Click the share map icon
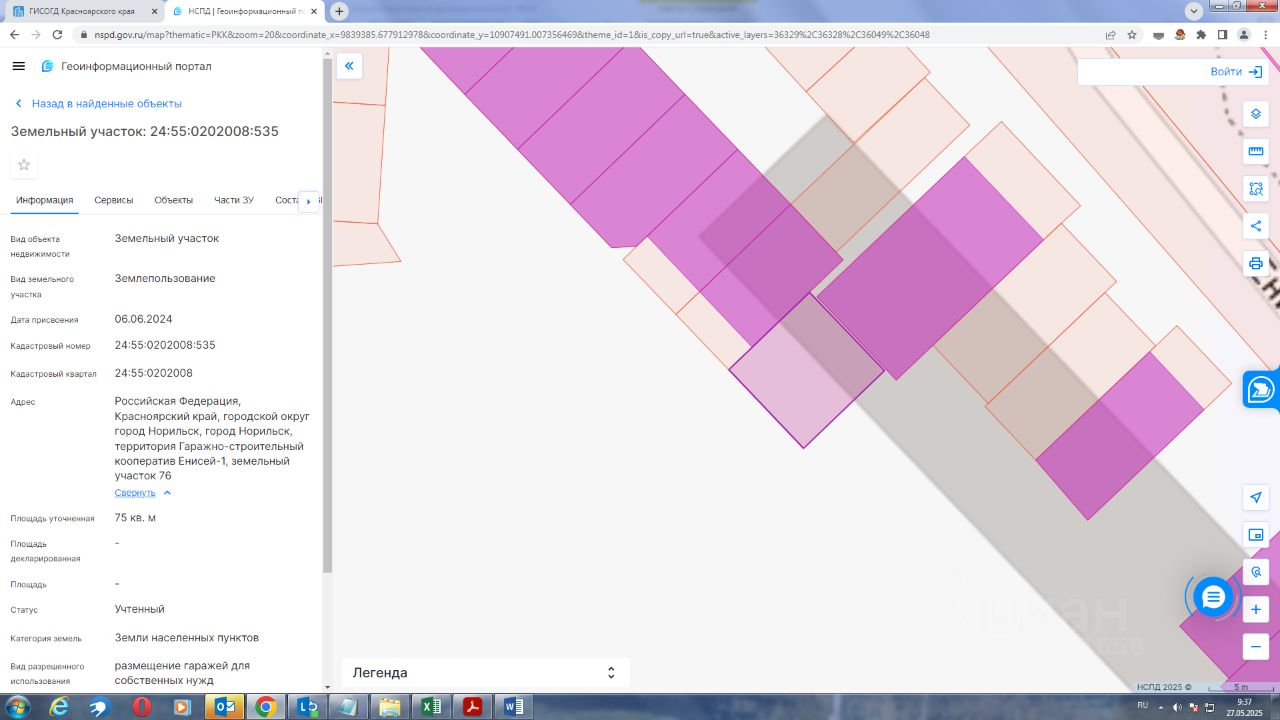Screen dimensions: 1280x720 click(x=1256, y=226)
